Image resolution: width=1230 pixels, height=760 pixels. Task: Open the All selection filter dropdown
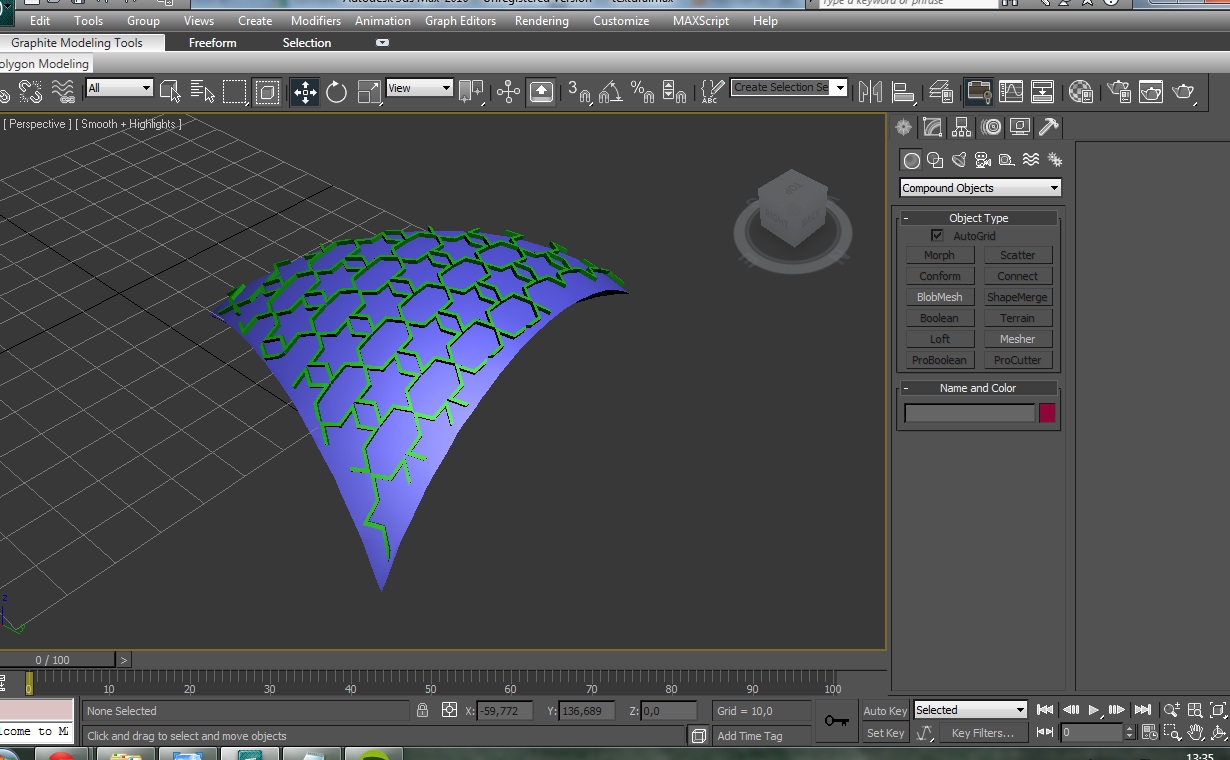[x=119, y=88]
